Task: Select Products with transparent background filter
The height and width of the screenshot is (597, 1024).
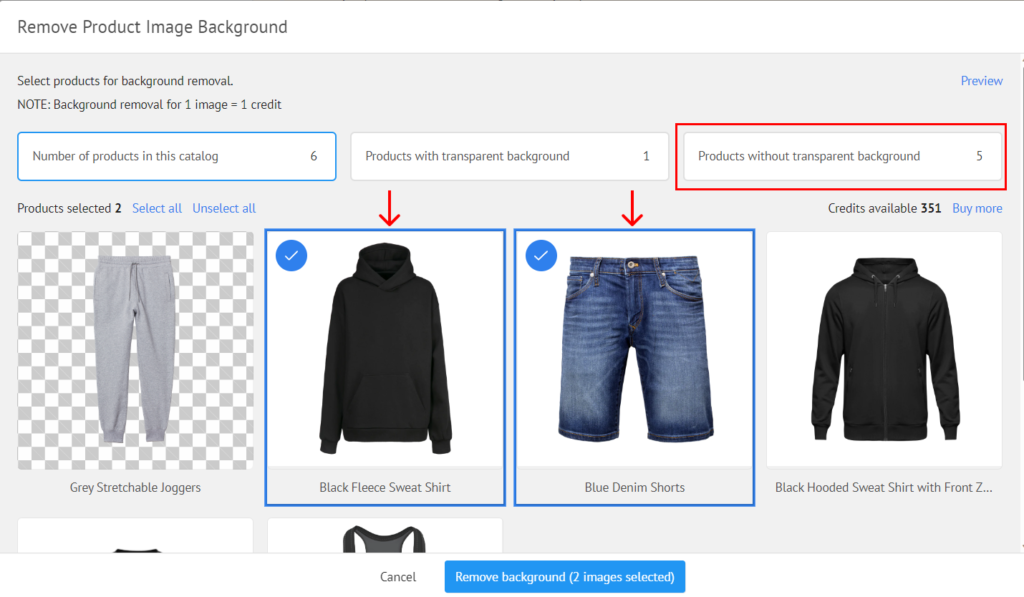Action: (509, 156)
